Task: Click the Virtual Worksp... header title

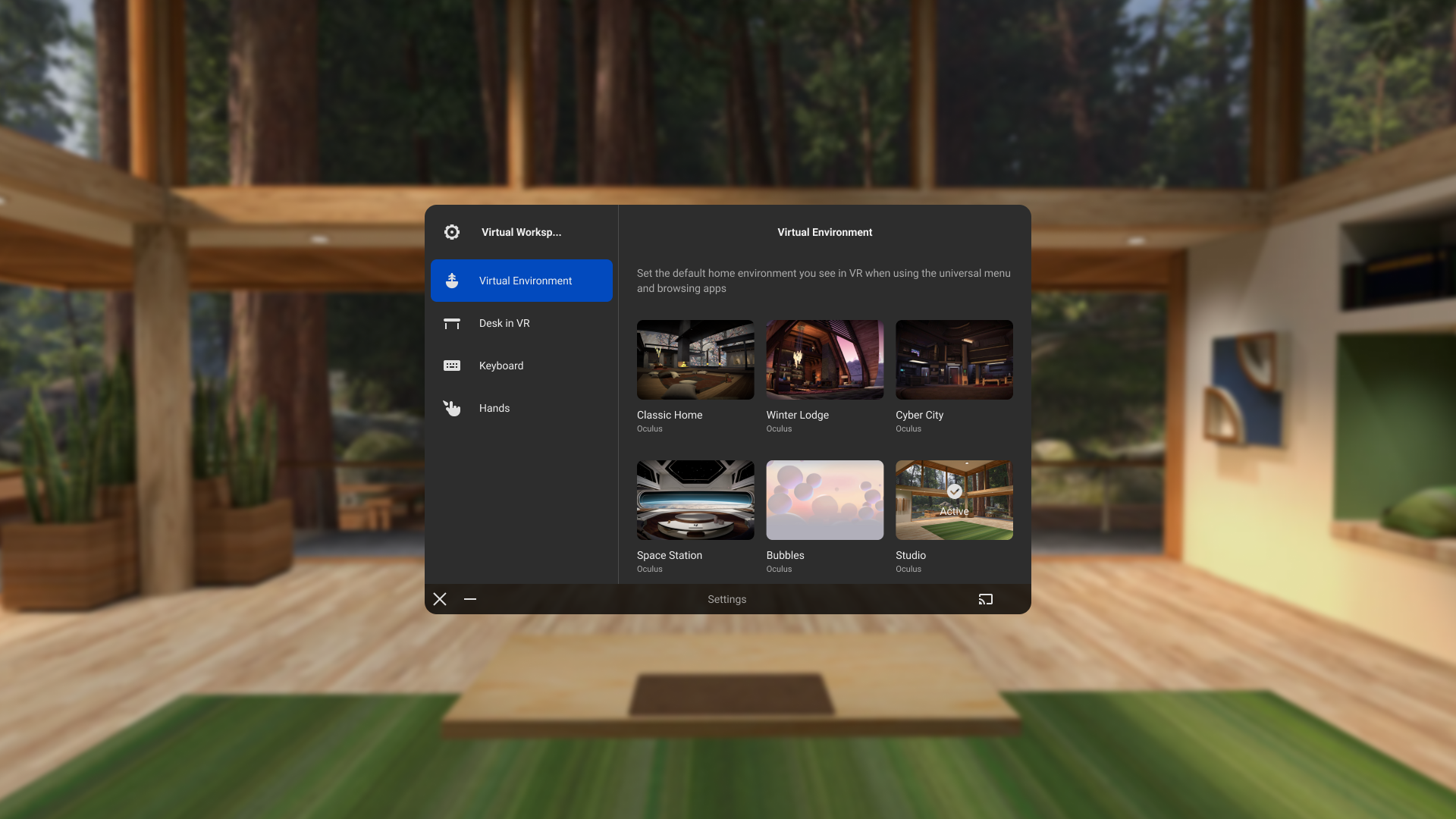Action: point(521,232)
